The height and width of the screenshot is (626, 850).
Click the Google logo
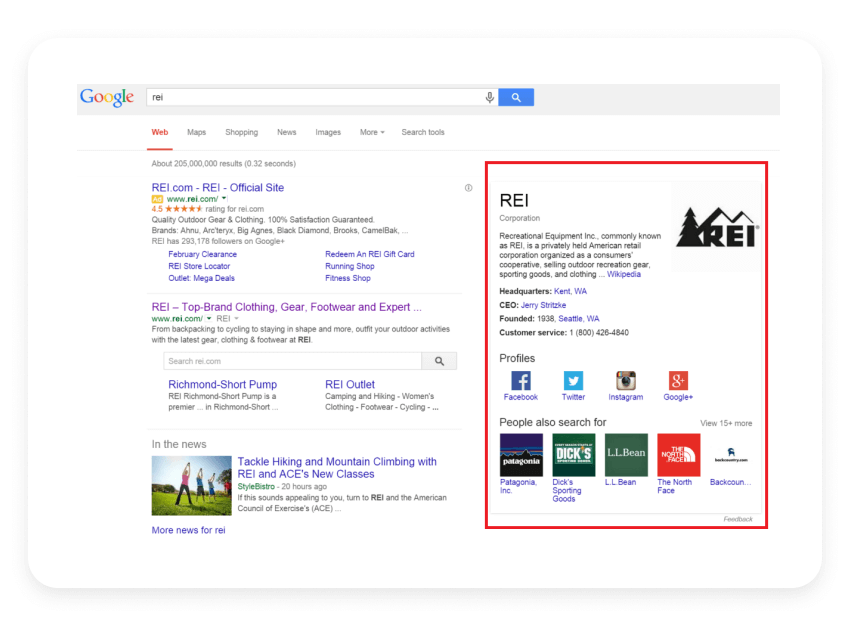[x=106, y=96]
